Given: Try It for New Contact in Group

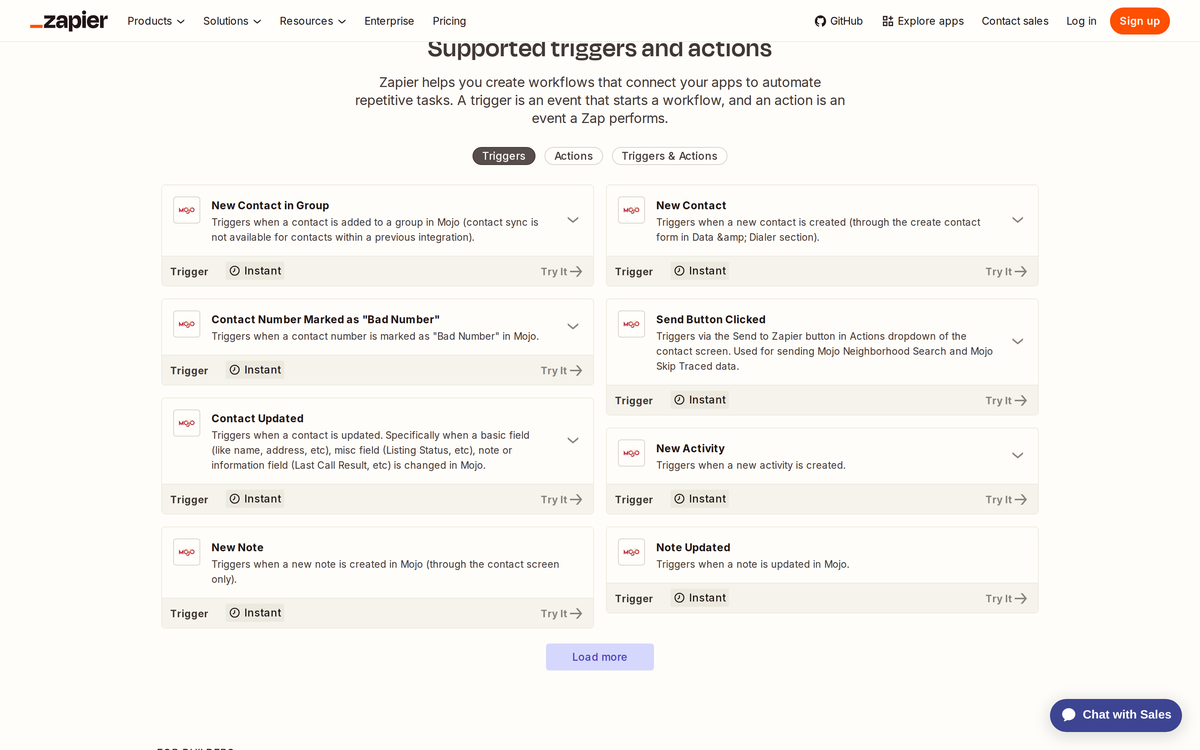Looking at the screenshot, I should [561, 272].
